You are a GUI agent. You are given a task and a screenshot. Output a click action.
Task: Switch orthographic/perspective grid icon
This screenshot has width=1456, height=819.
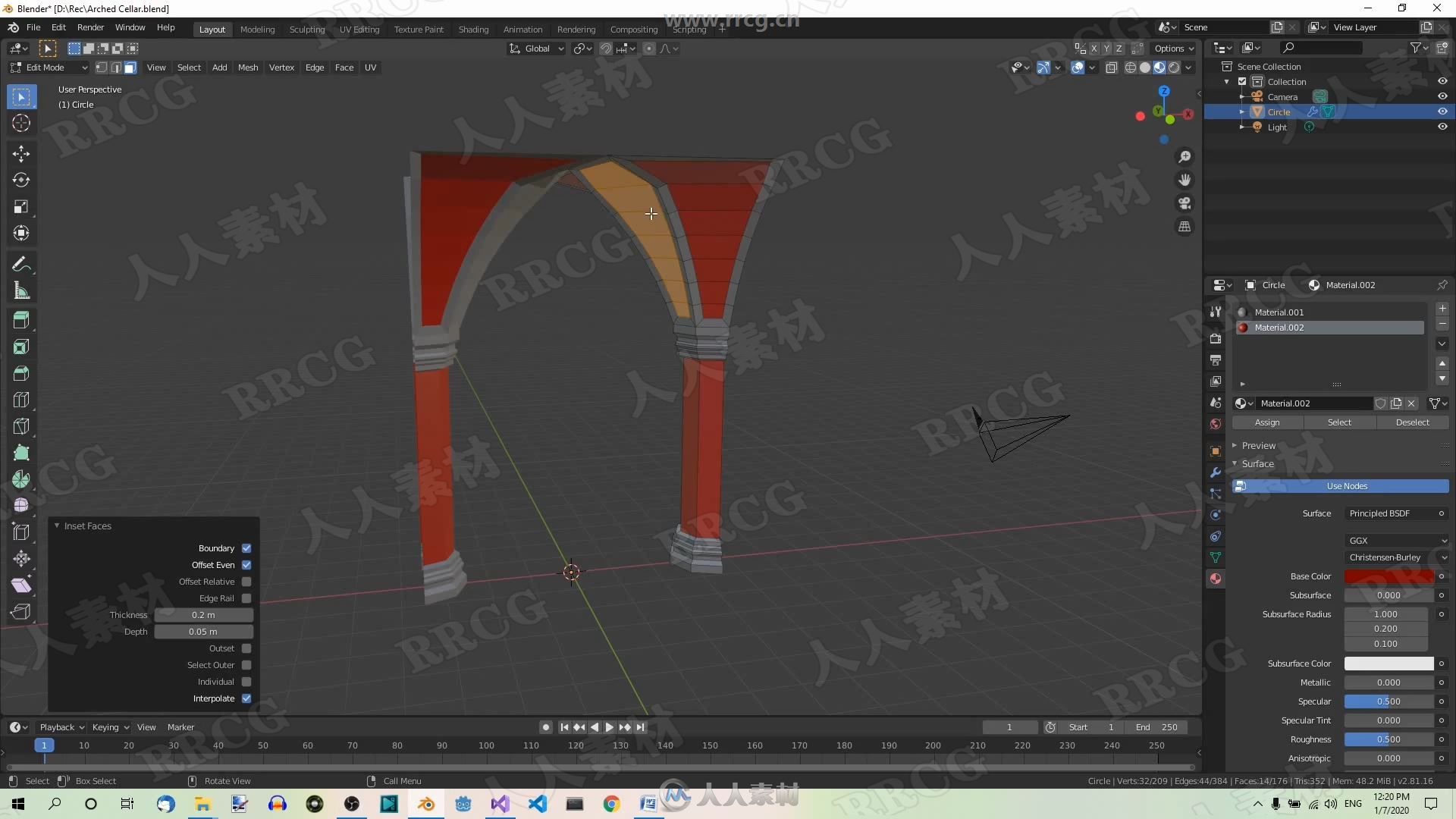1185,227
